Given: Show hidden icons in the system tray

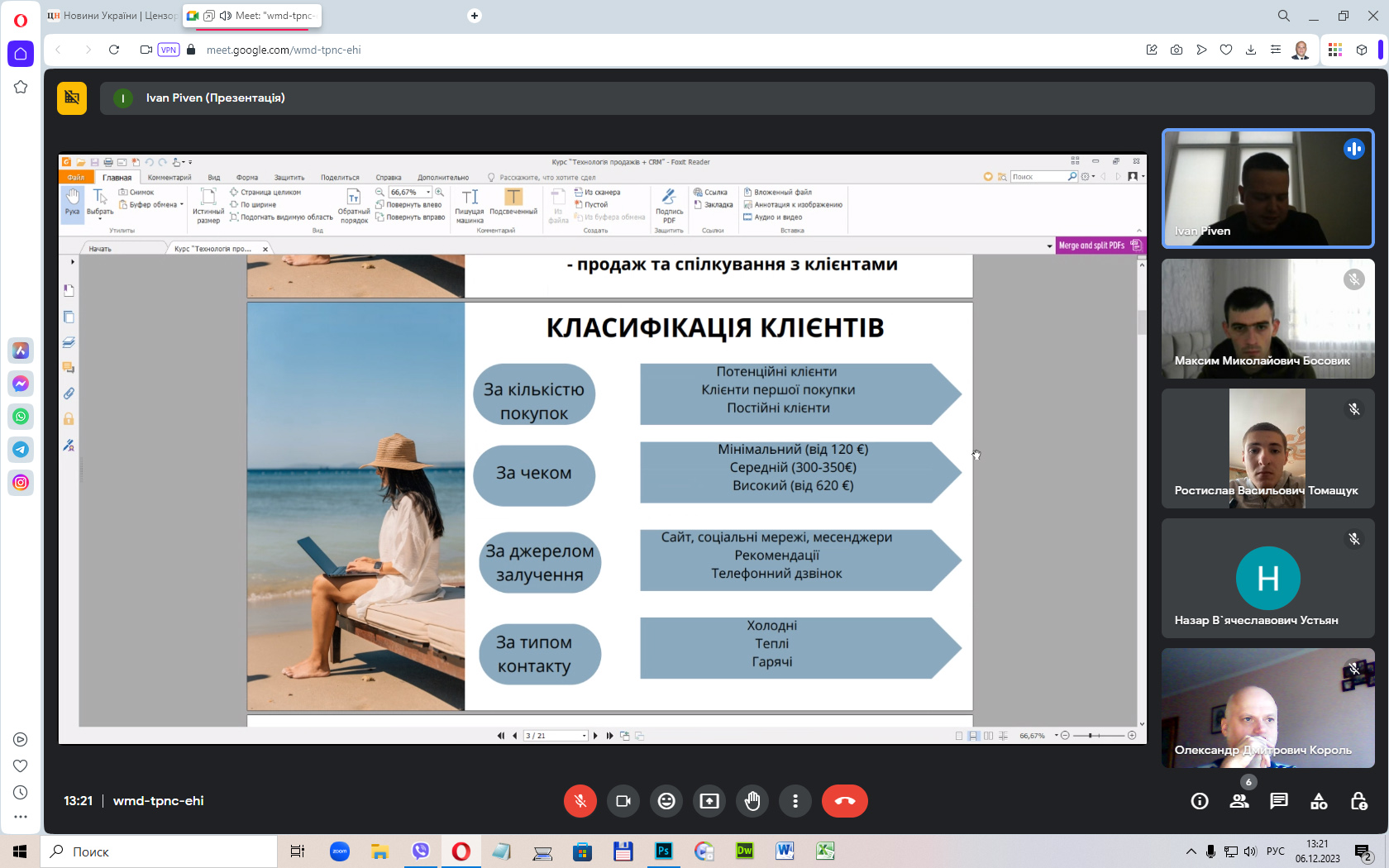Looking at the screenshot, I should pos(1191,851).
